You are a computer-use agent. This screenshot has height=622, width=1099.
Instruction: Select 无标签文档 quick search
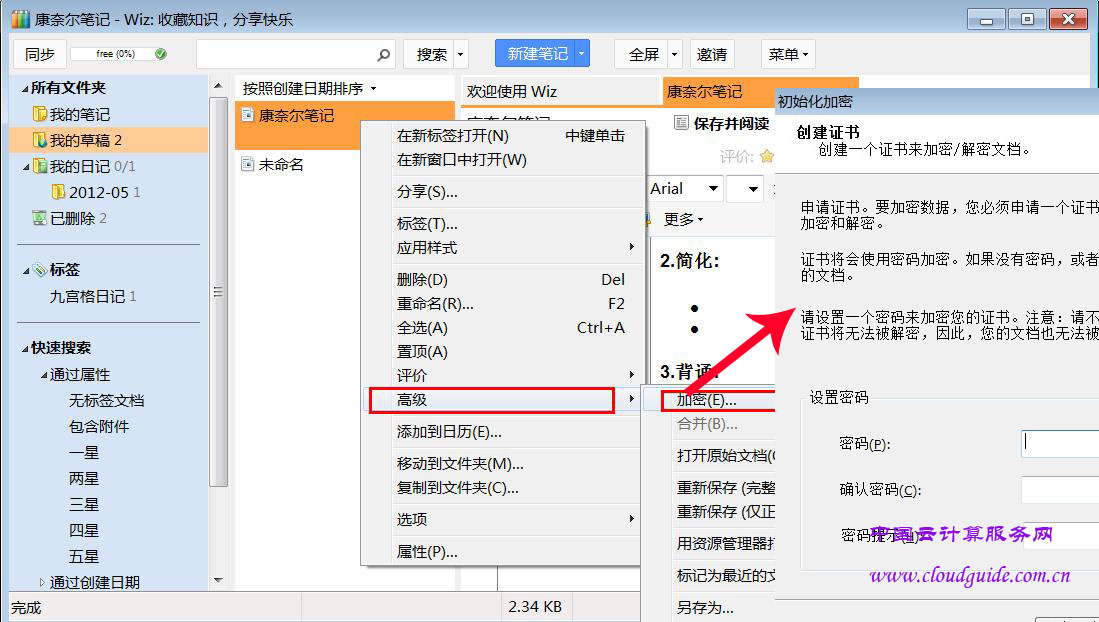107,400
